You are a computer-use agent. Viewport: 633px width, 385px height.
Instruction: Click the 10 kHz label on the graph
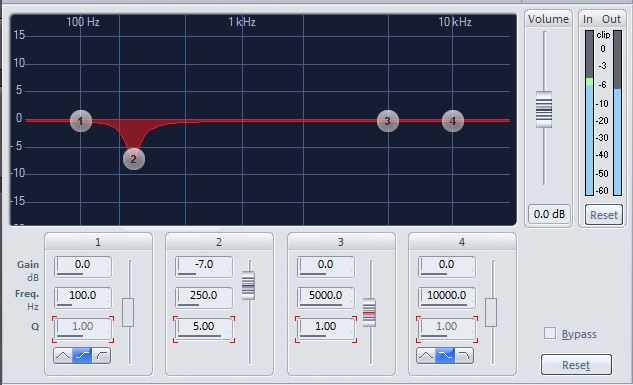point(455,22)
